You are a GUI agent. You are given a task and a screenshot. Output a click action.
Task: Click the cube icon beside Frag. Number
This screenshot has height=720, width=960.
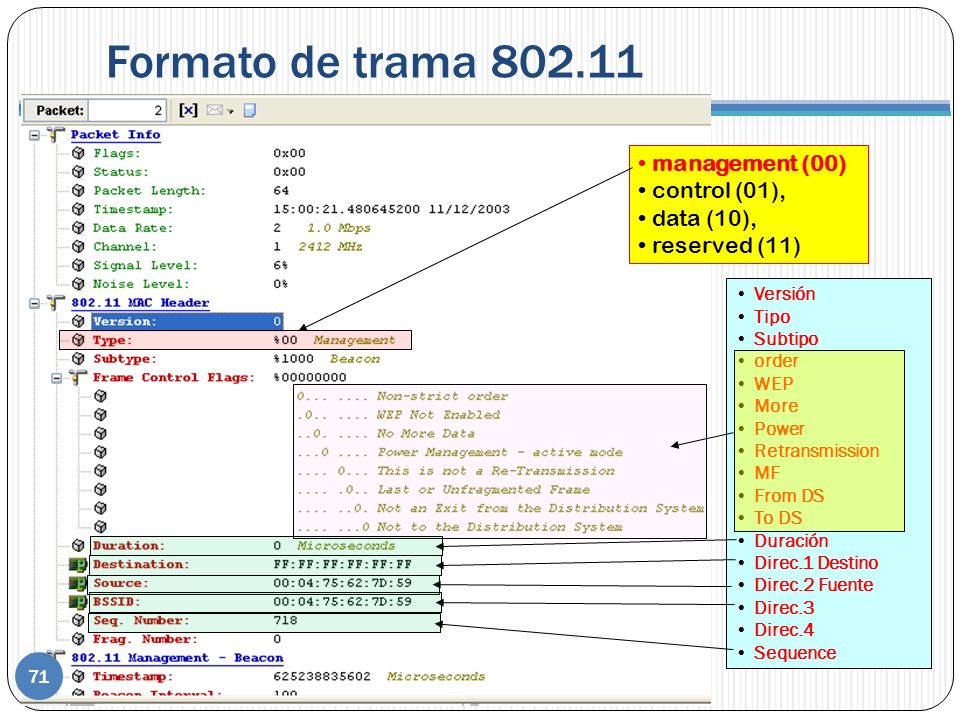tap(78, 639)
